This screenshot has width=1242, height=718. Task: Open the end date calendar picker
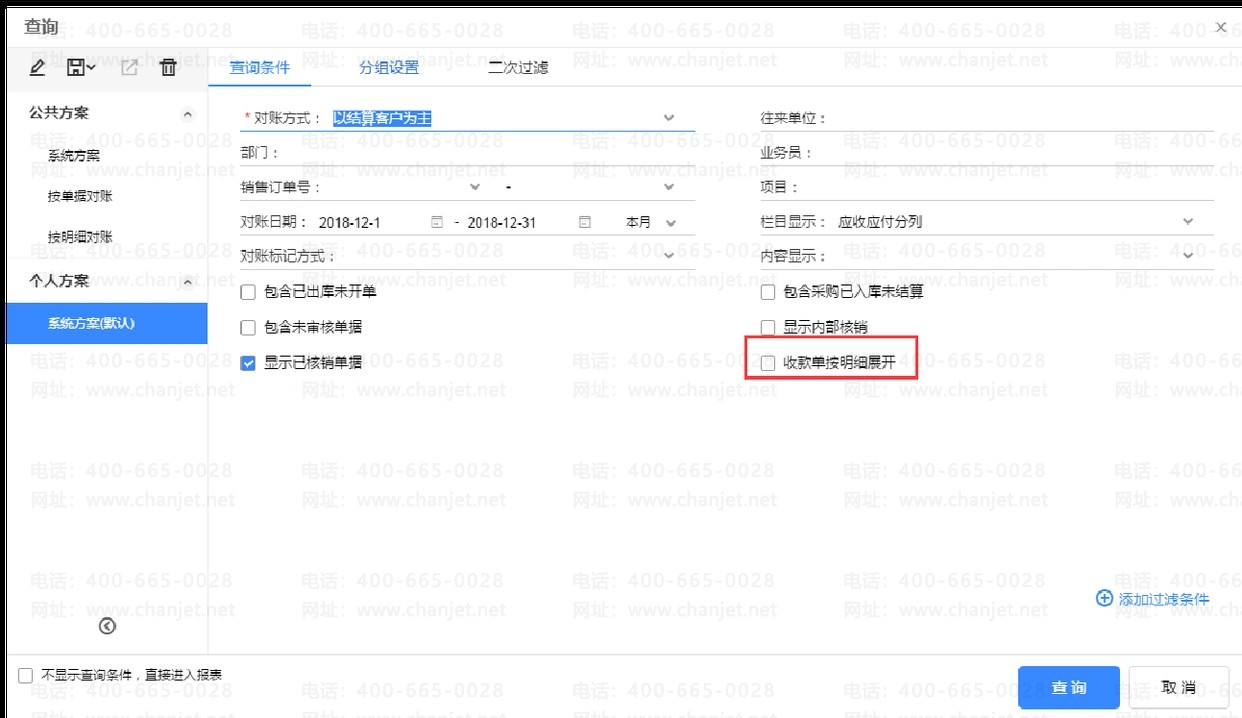[x=585, y=222]
